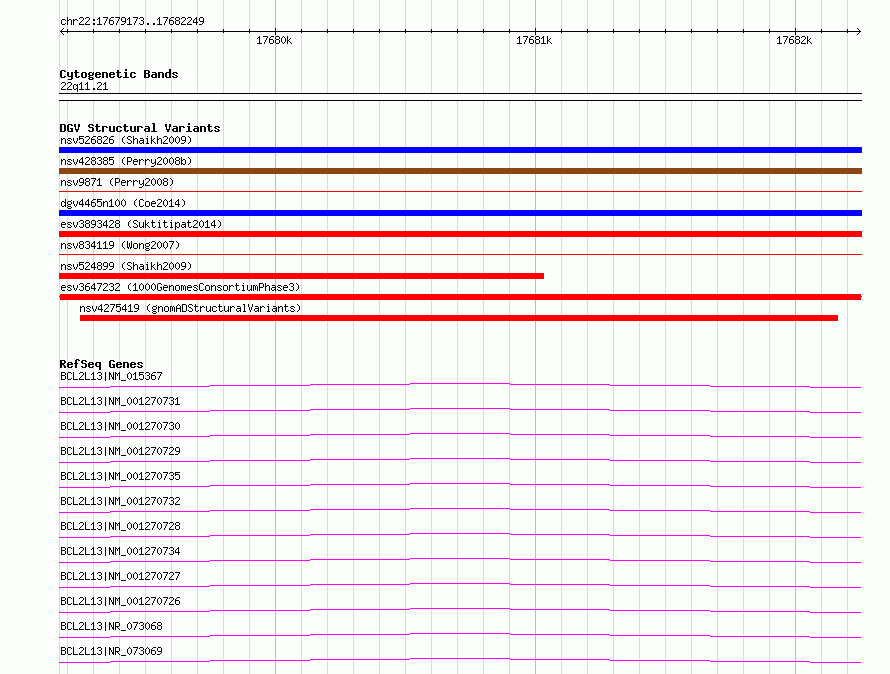Open transcript BCL2L13|NM_001270731

[120, 401]
